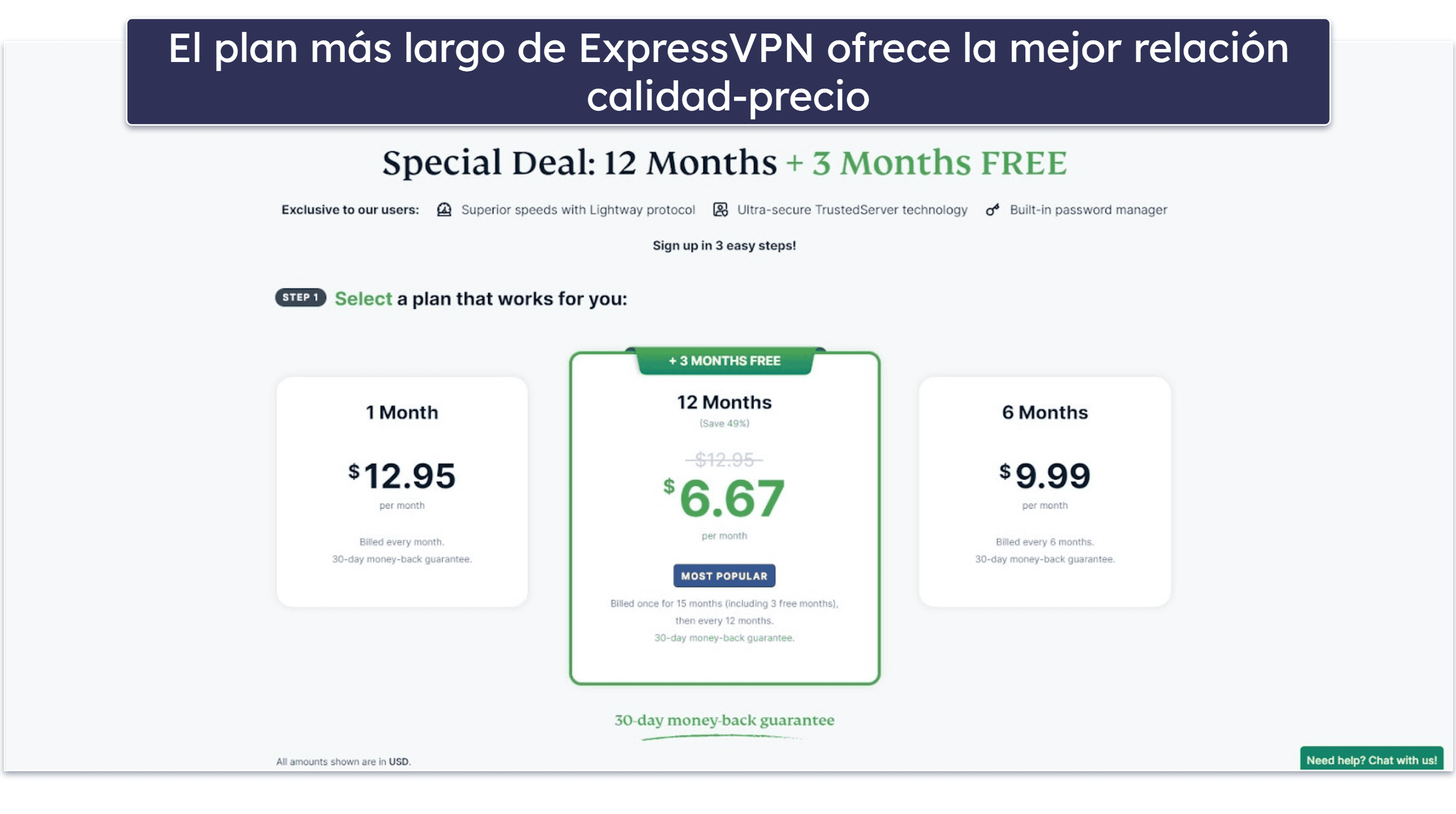
Task: Click the 30-day money-back guarantee link
Action: click(724, 720)
